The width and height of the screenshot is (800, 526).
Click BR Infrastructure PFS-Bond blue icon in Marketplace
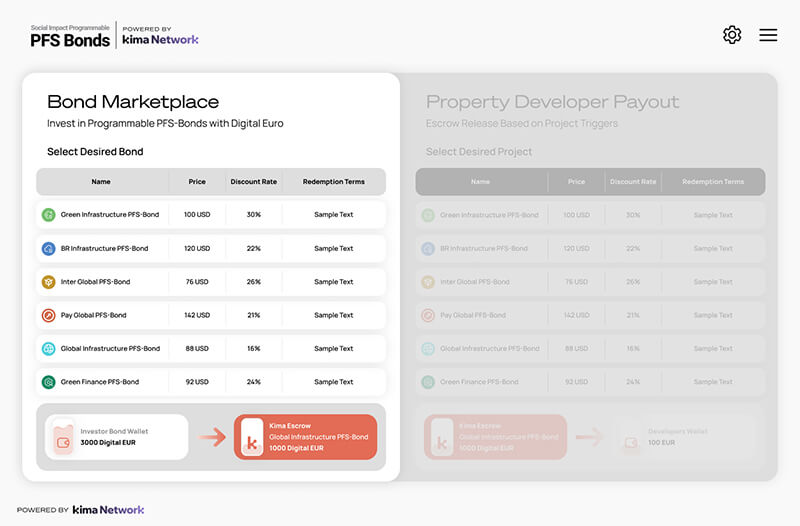pos(48,248)
